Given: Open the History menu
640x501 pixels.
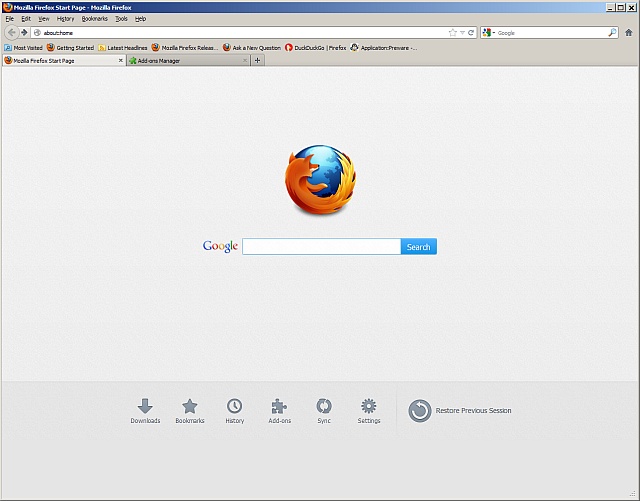Looking at the screenshot, I should point(65,19).
